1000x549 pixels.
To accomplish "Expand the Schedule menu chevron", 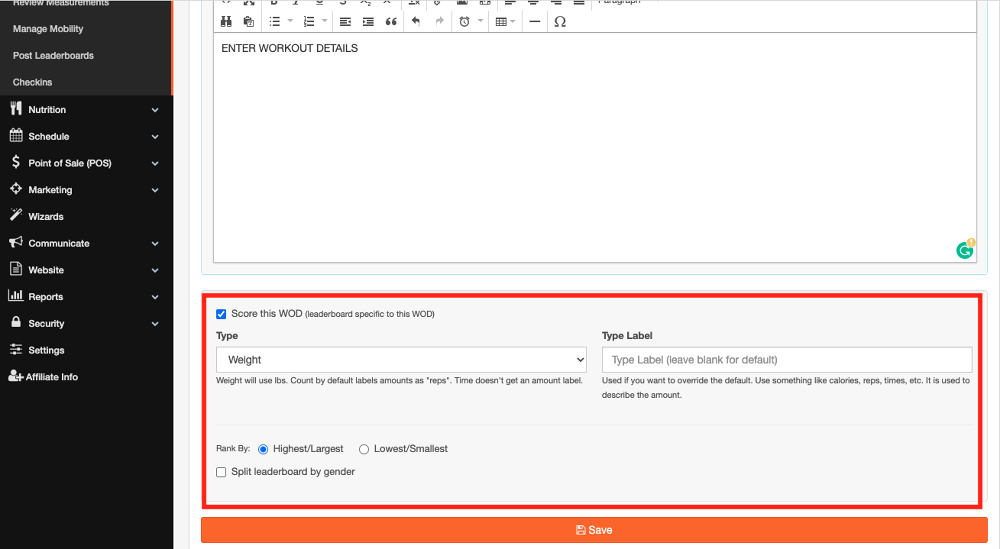I will tap(155, 137).
